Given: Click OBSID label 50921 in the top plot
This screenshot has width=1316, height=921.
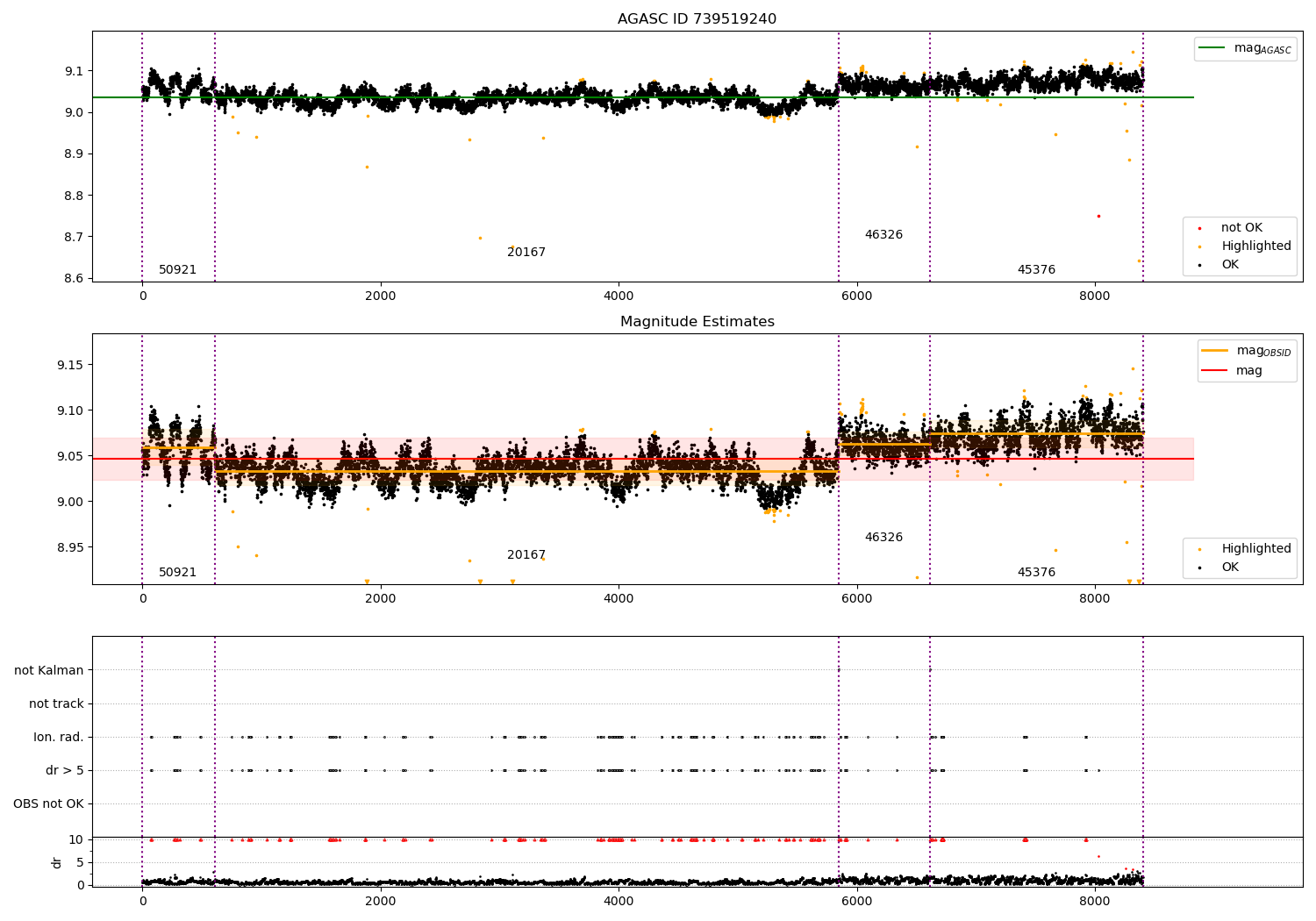Looking at the screenshot, I should [177, 270].
